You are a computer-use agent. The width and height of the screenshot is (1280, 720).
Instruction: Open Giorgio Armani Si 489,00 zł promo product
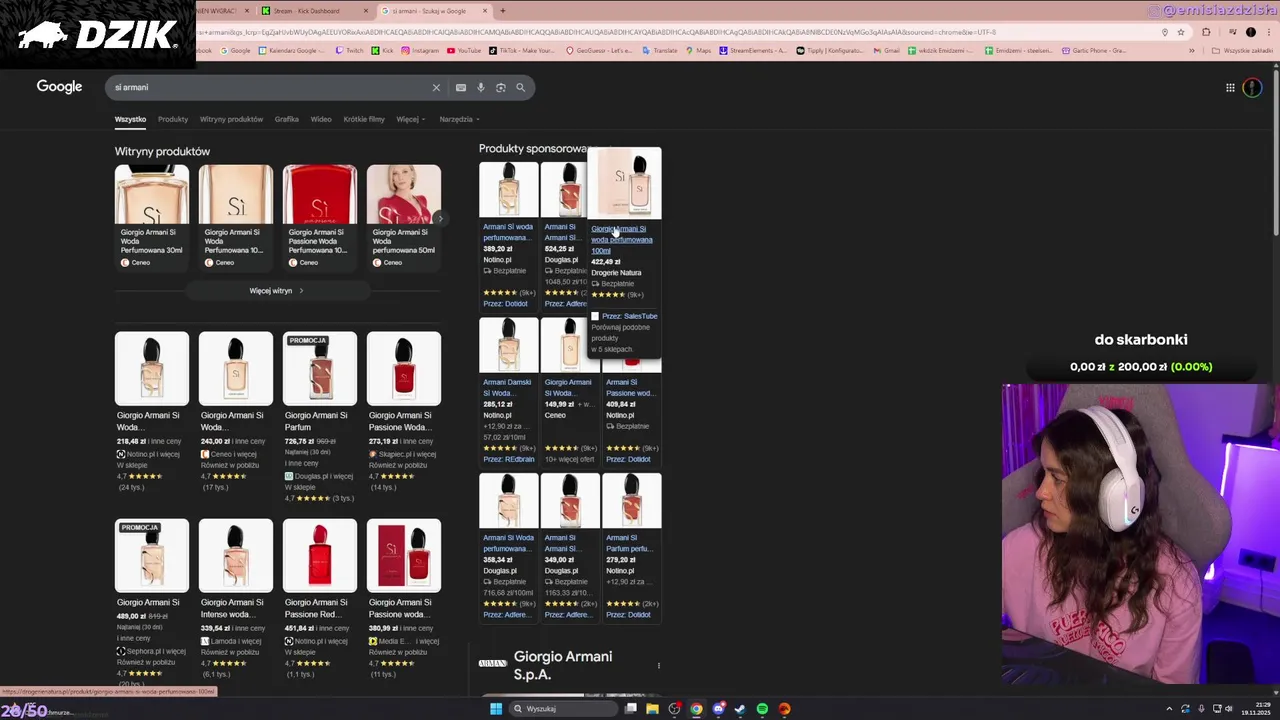pos(152,603)
